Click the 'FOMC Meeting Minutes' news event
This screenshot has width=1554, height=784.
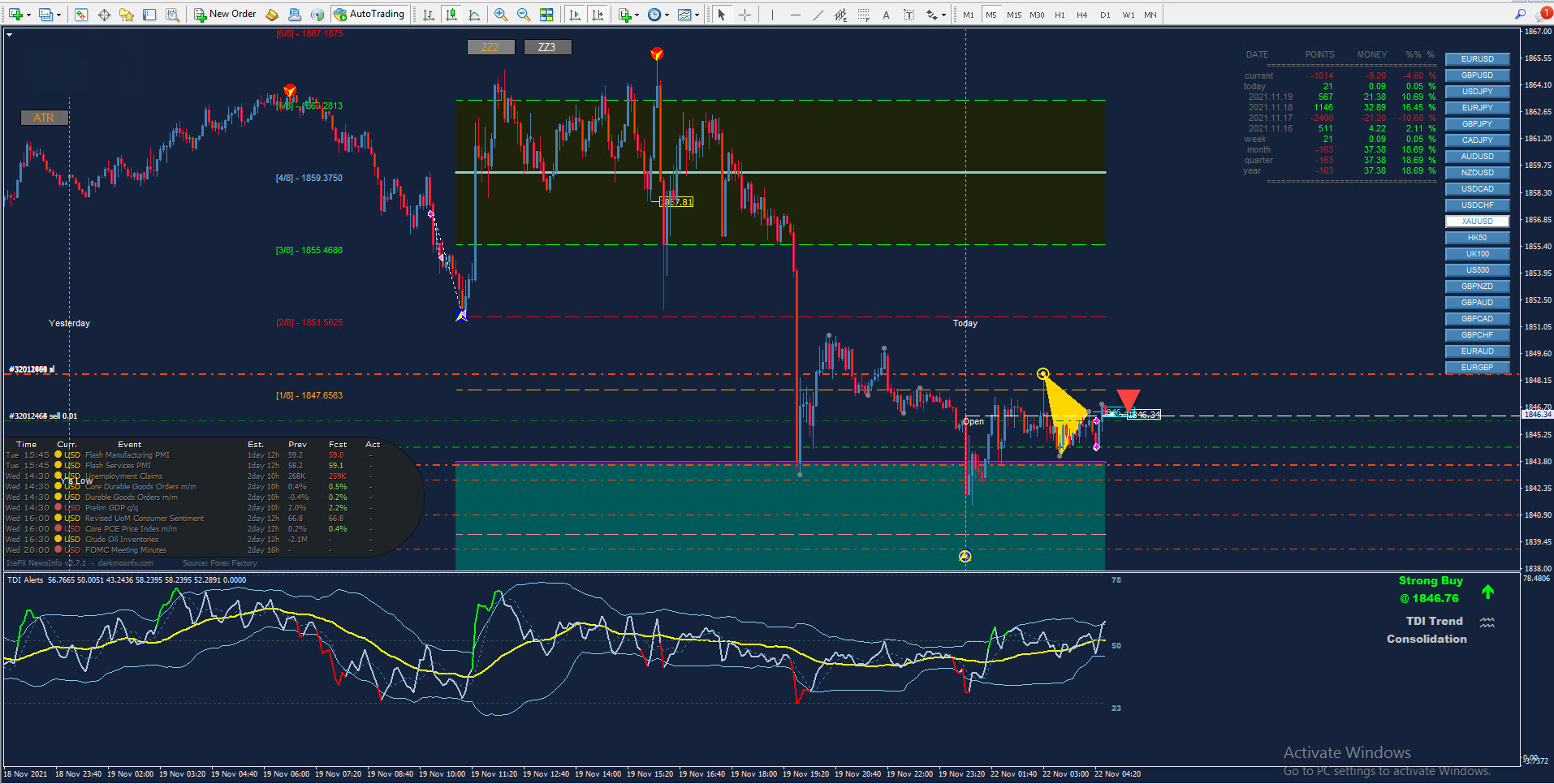pyautogui.click(x=126, y=550)
